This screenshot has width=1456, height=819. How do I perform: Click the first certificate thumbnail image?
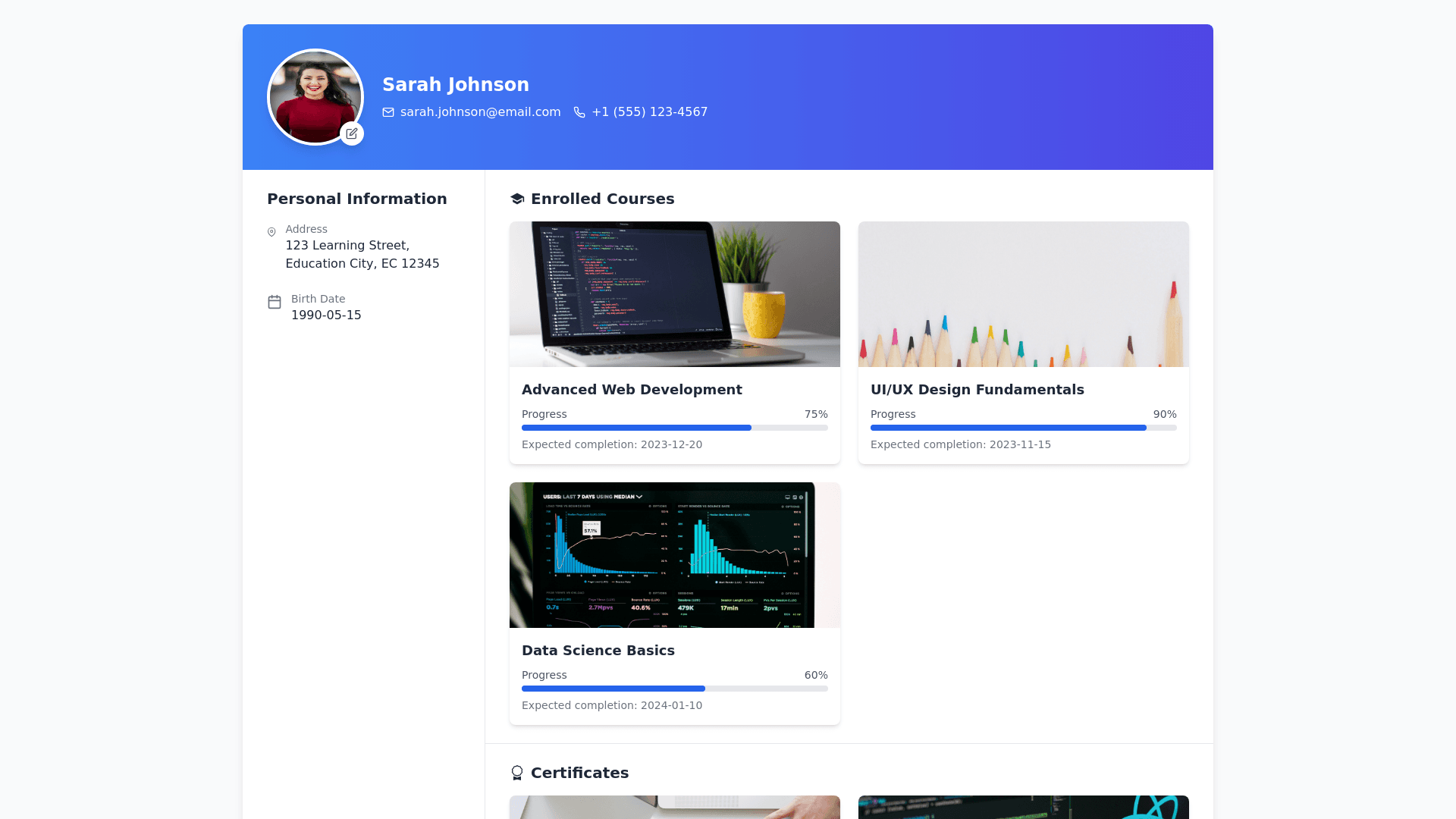tap(674, 807)
